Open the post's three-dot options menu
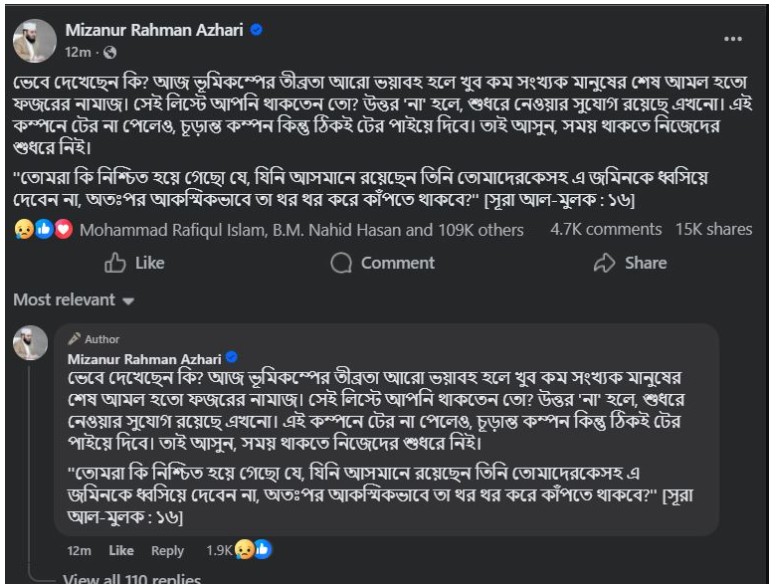The width and height of the screenshot is (776, 588). point(733,39)
